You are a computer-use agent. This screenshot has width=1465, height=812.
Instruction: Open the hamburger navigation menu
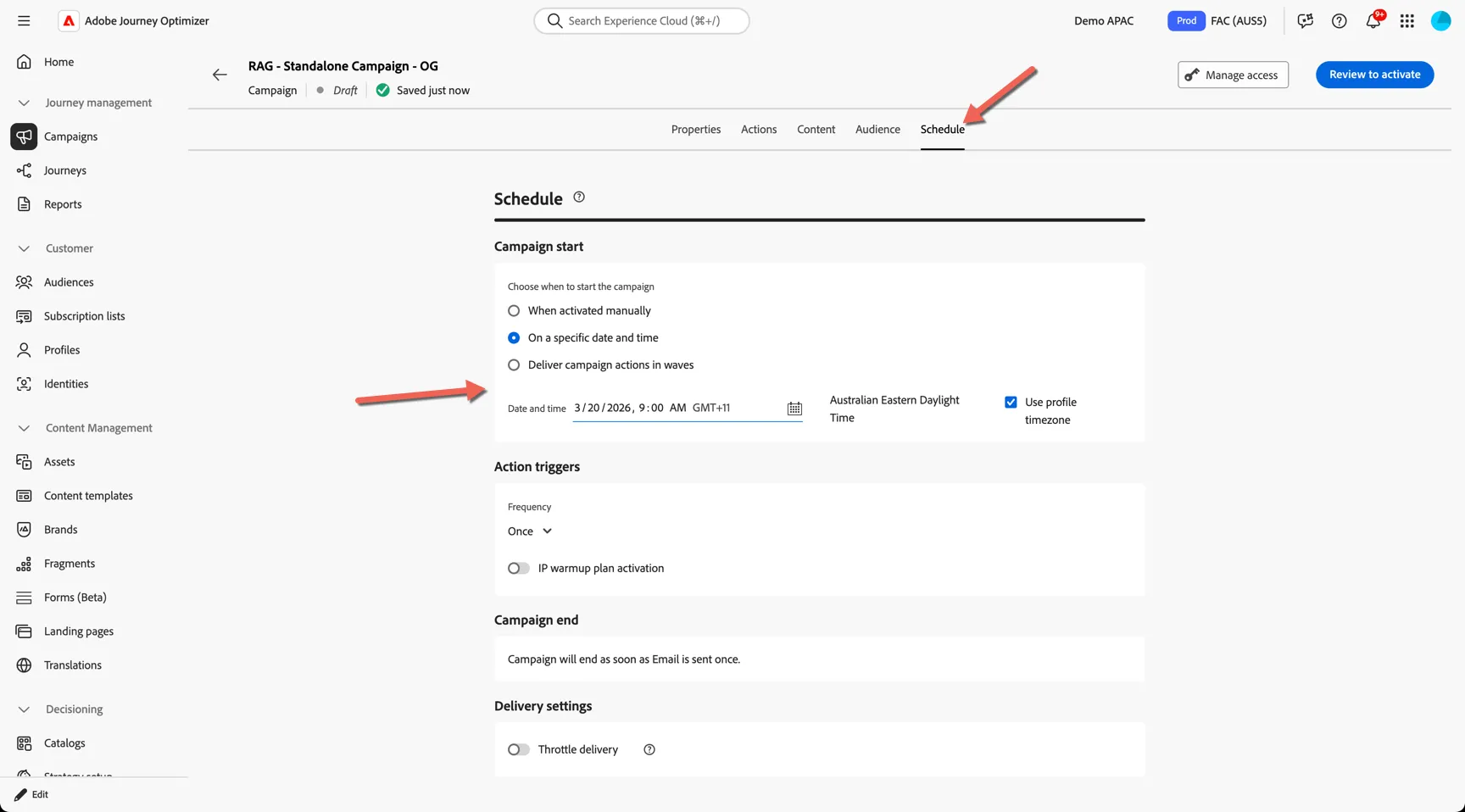click(24, 20)
